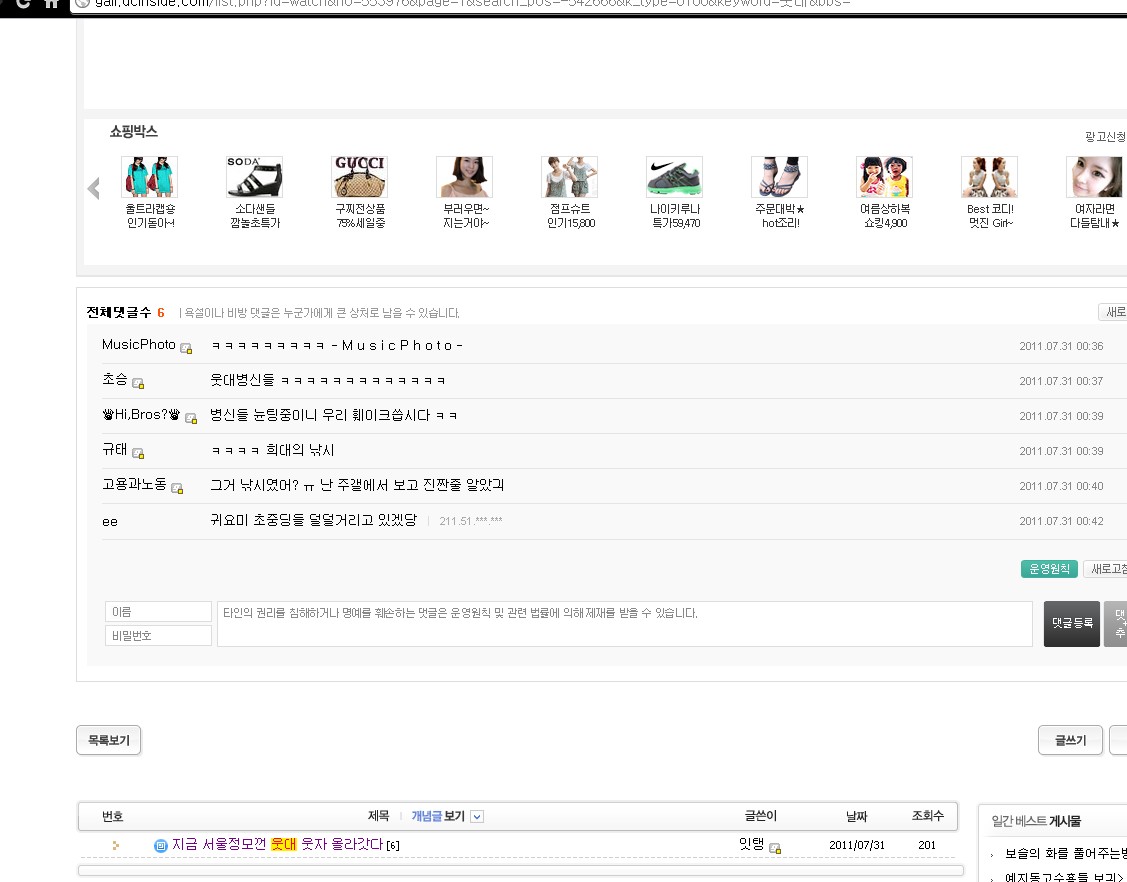Image resolution: width=1127 pixels, height=882 pixels.
Task: Click the shopping box previous arrow
Action: click(x=93, y=188)
